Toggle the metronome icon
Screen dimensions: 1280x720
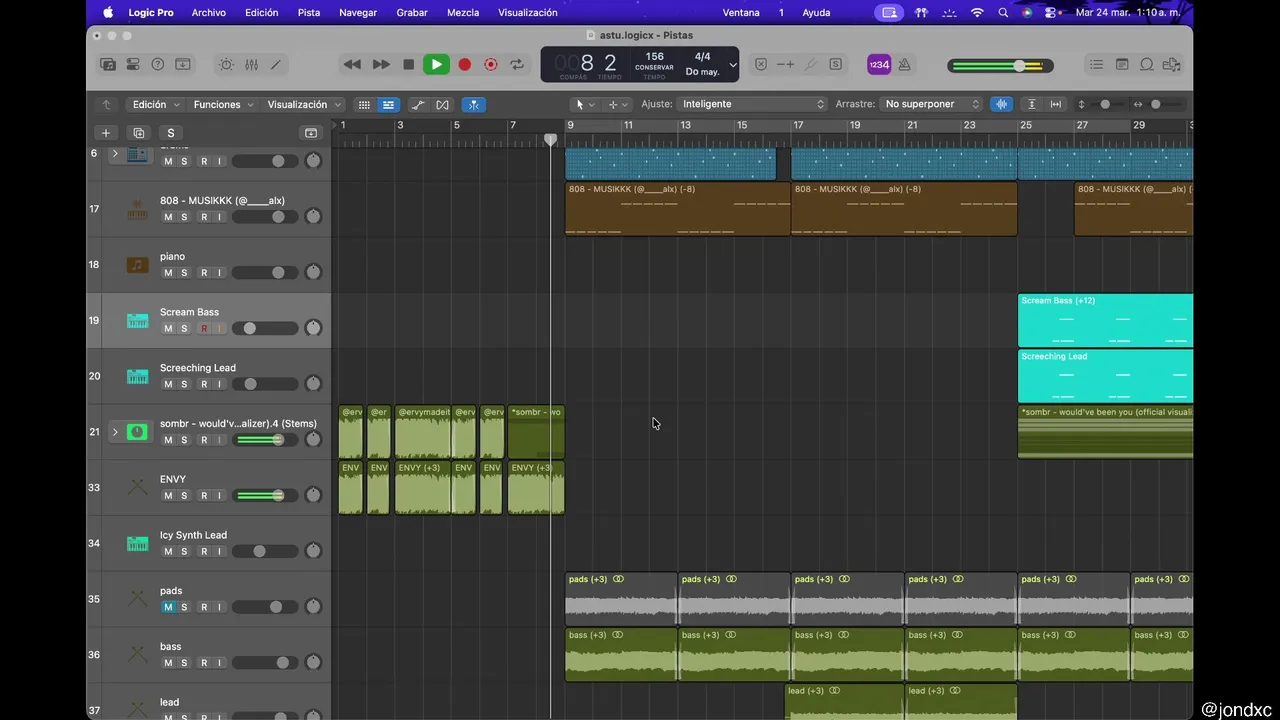point(904,64)
